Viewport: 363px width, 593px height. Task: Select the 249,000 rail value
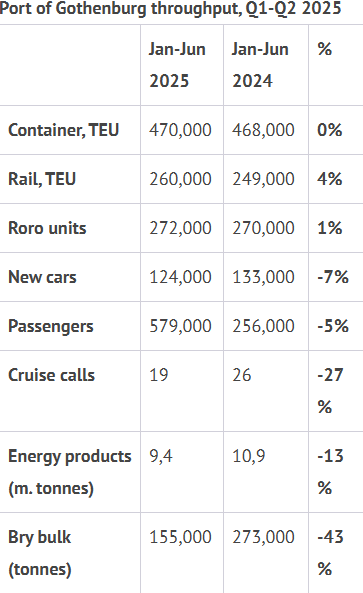pyautogui.click(x=263, y=179)
